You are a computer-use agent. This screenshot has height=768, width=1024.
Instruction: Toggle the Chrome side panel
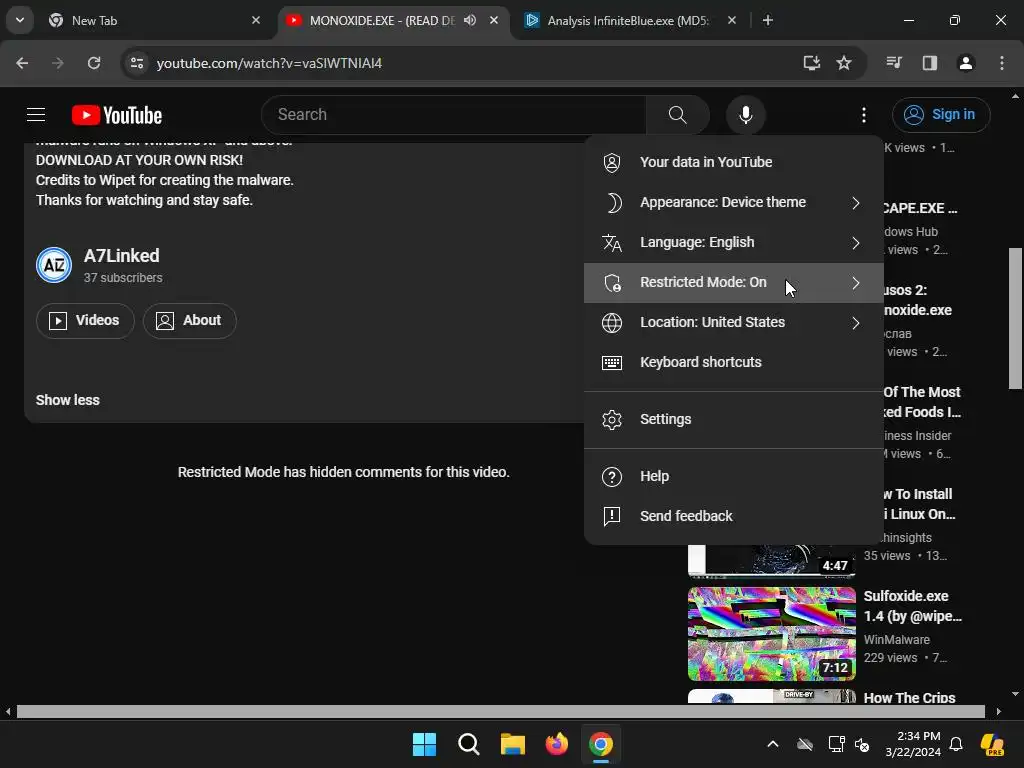point(930,63)
